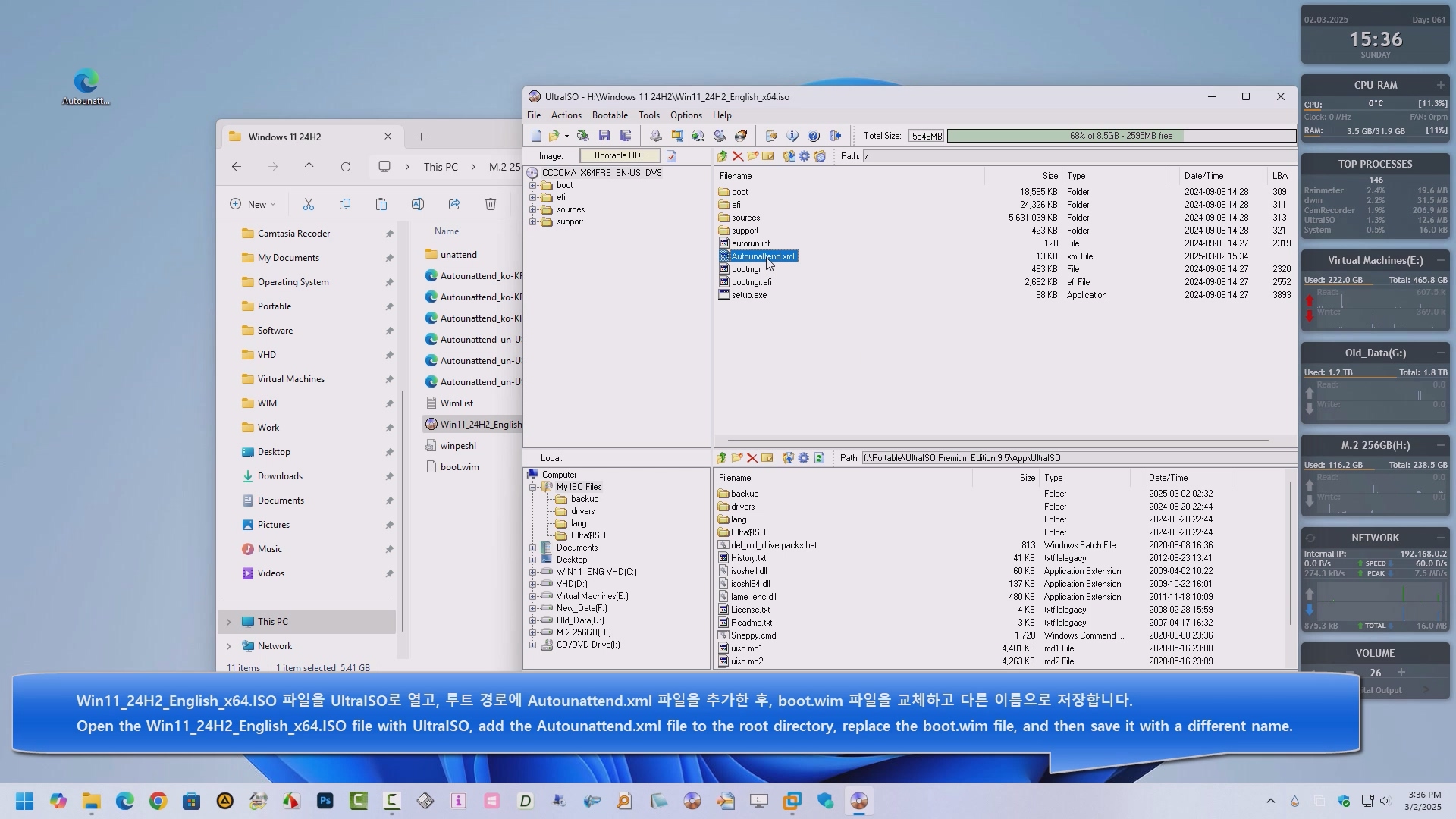This screenshot has height=819, width=1456.
Task: Expand the sources folder in image tree
Action: 532,210
